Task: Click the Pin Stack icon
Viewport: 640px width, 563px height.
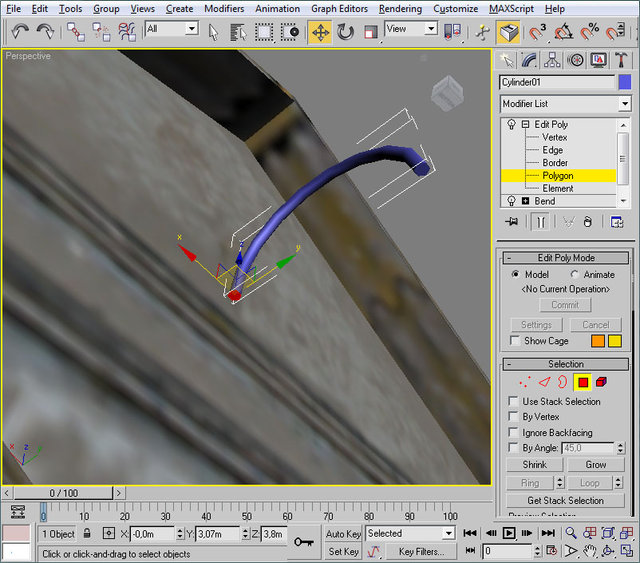Action: (512, 222)
